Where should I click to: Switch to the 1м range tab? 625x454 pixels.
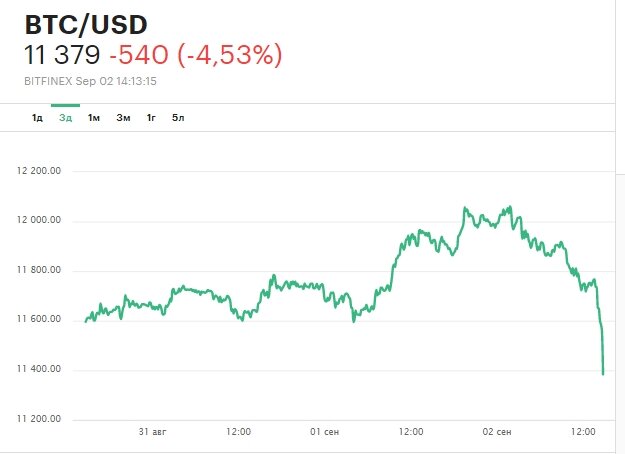94,118
